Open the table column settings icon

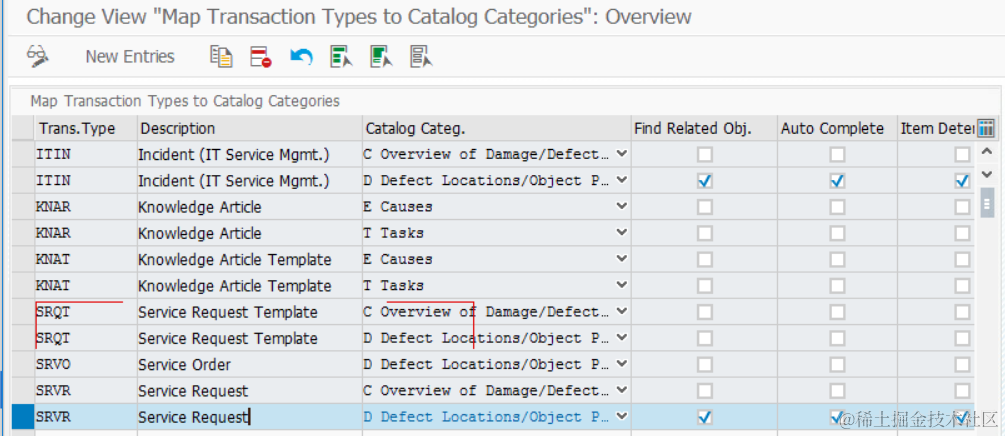(986, 128)
